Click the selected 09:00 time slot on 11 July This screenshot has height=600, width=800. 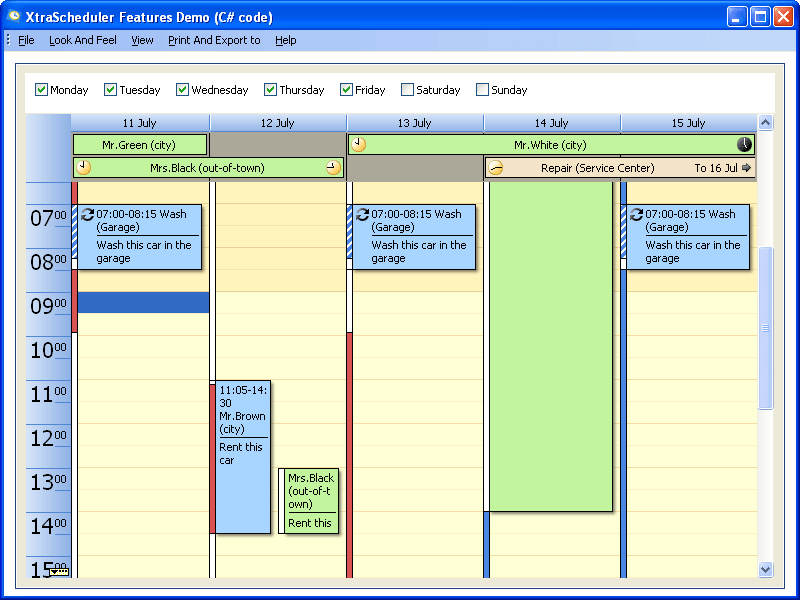[143, 303]
